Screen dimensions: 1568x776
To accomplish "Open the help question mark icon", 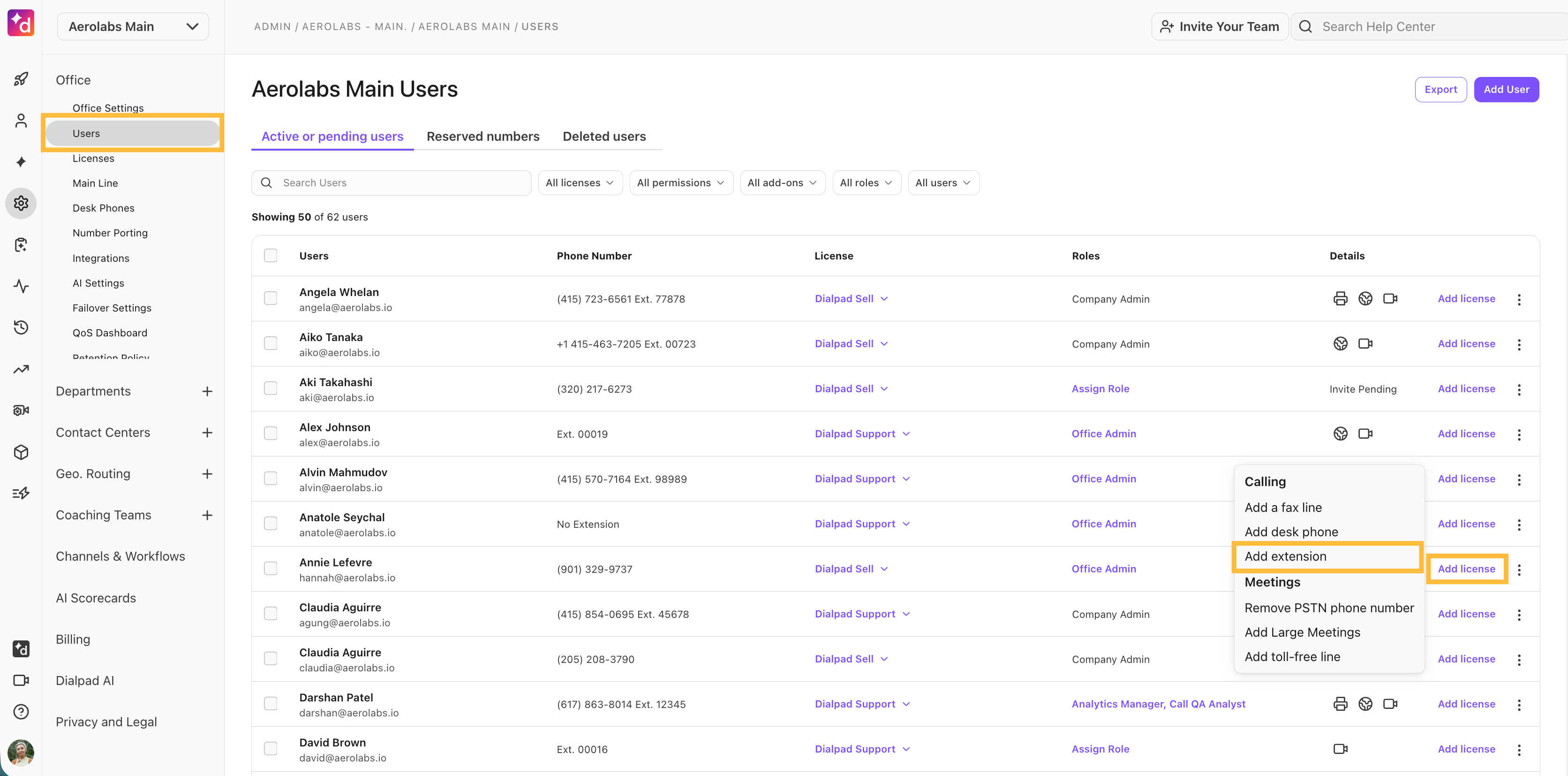I will pos(21,711).
